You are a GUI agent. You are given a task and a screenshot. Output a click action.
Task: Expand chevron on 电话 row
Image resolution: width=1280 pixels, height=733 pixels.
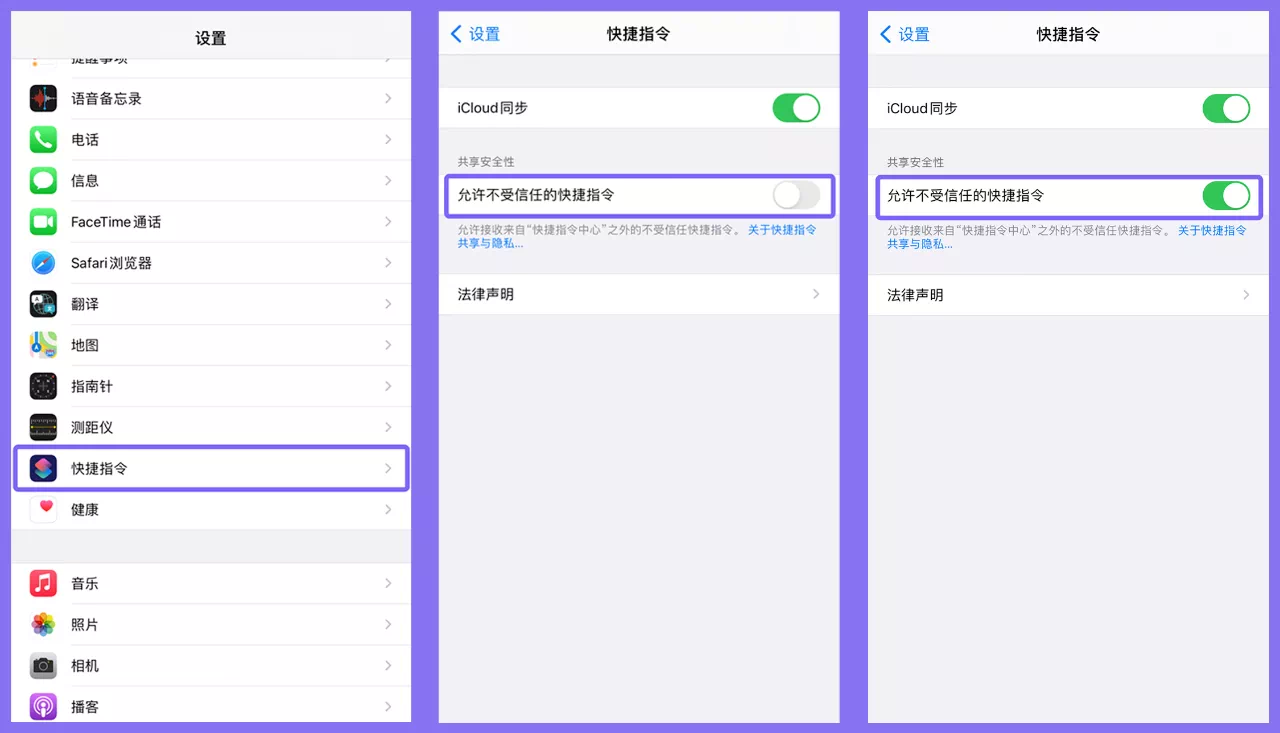pos(388,139)
